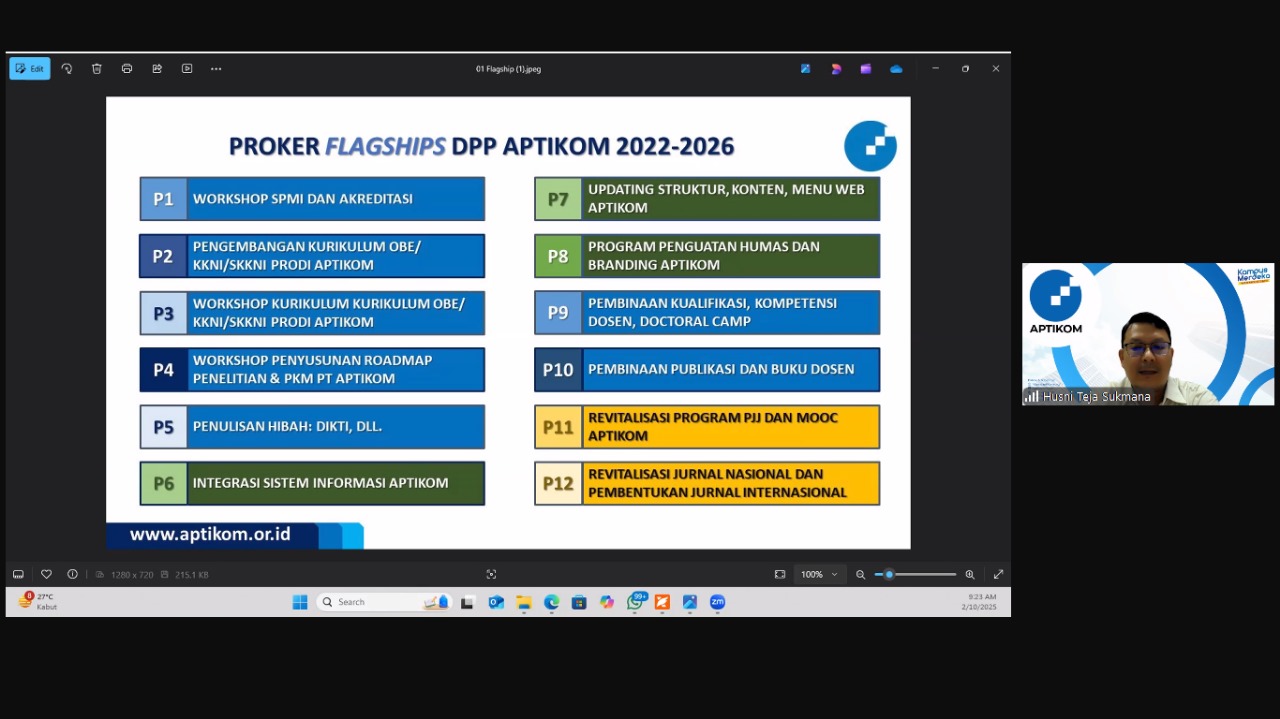1280x719 pixels.
Task: Click the Edit button in Photos toolbar
Action: click(x=30, y=69)
